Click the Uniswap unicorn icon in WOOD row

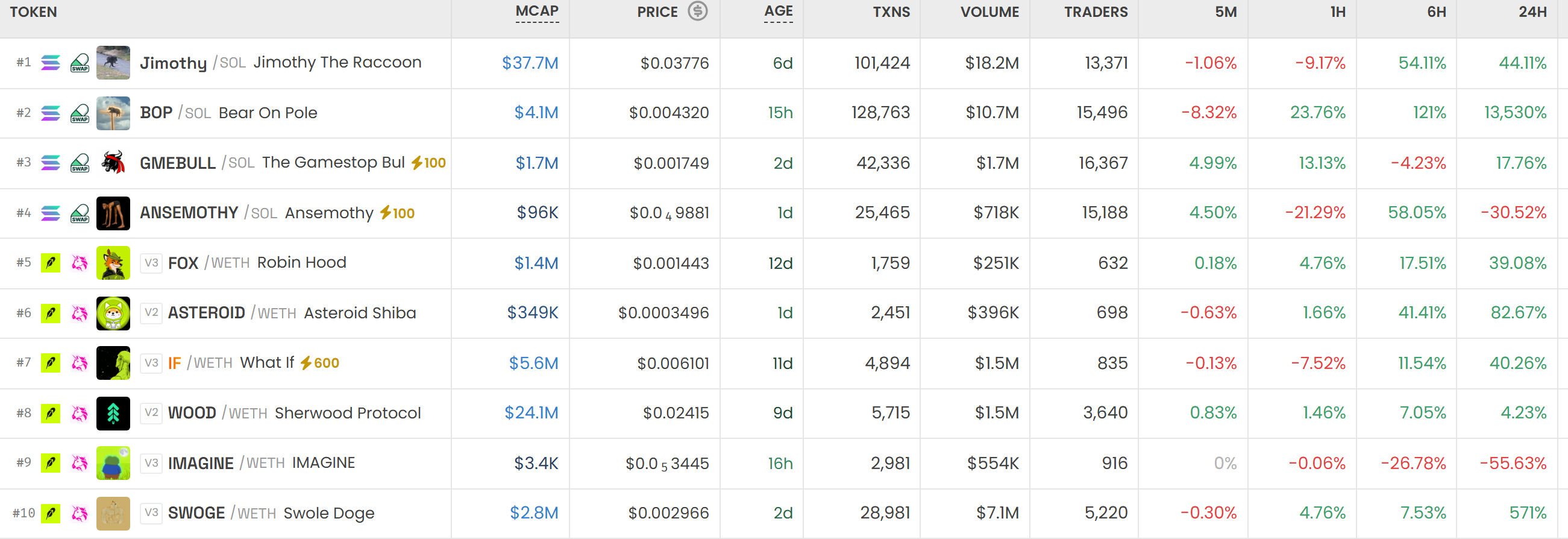[x=80, y=414]
